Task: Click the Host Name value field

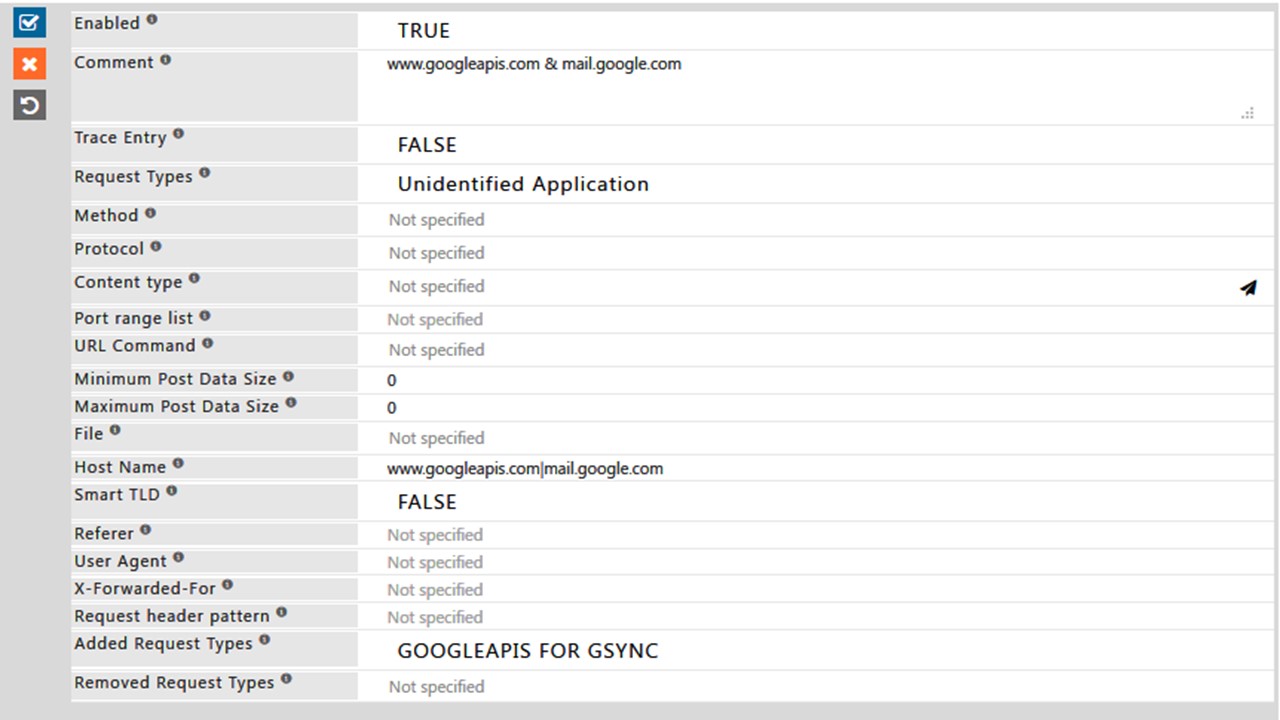Action: 525,468
